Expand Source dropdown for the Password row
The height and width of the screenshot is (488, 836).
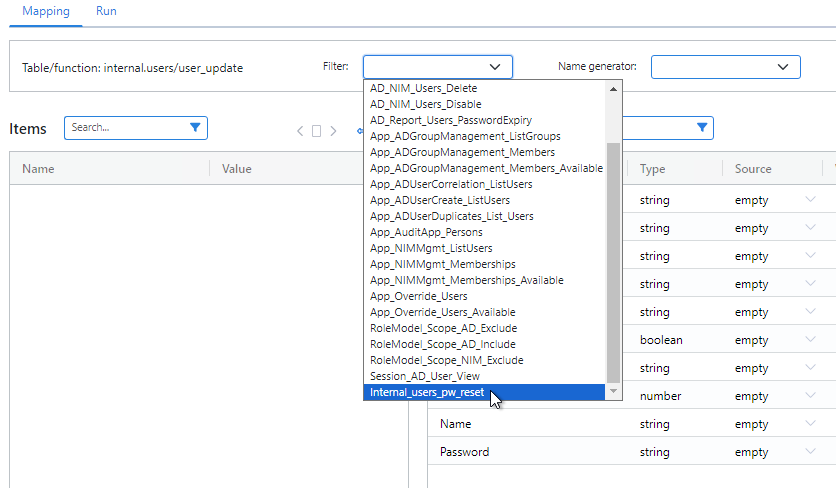point(810,452)
